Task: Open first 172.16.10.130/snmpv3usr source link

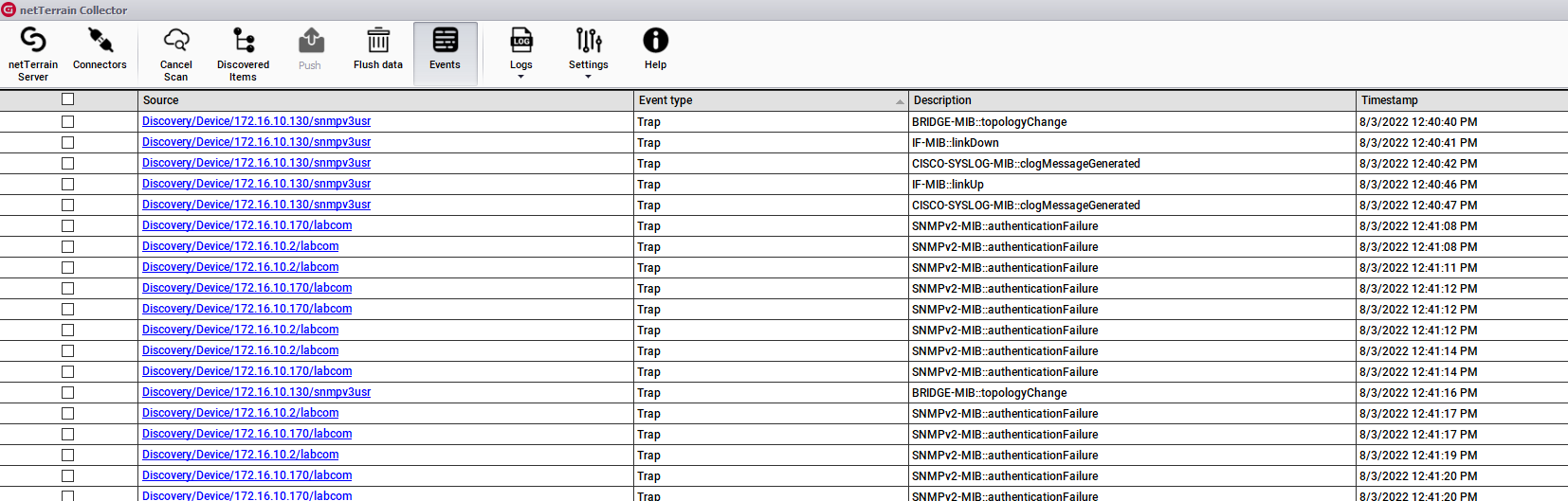Action: point(256,121)
